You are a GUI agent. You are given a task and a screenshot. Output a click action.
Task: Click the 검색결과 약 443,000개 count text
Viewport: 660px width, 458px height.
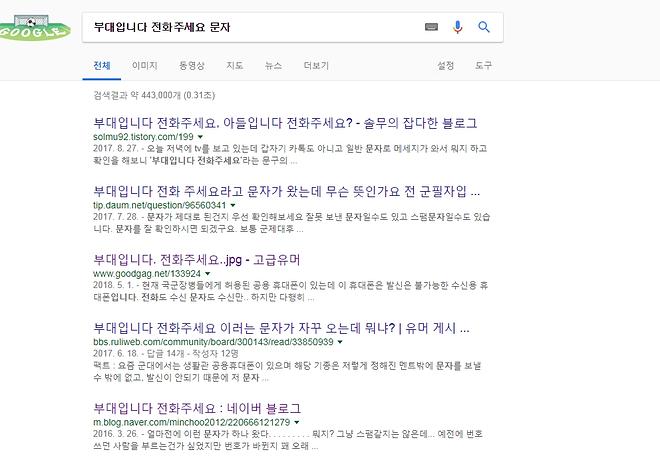pos(154,95)
